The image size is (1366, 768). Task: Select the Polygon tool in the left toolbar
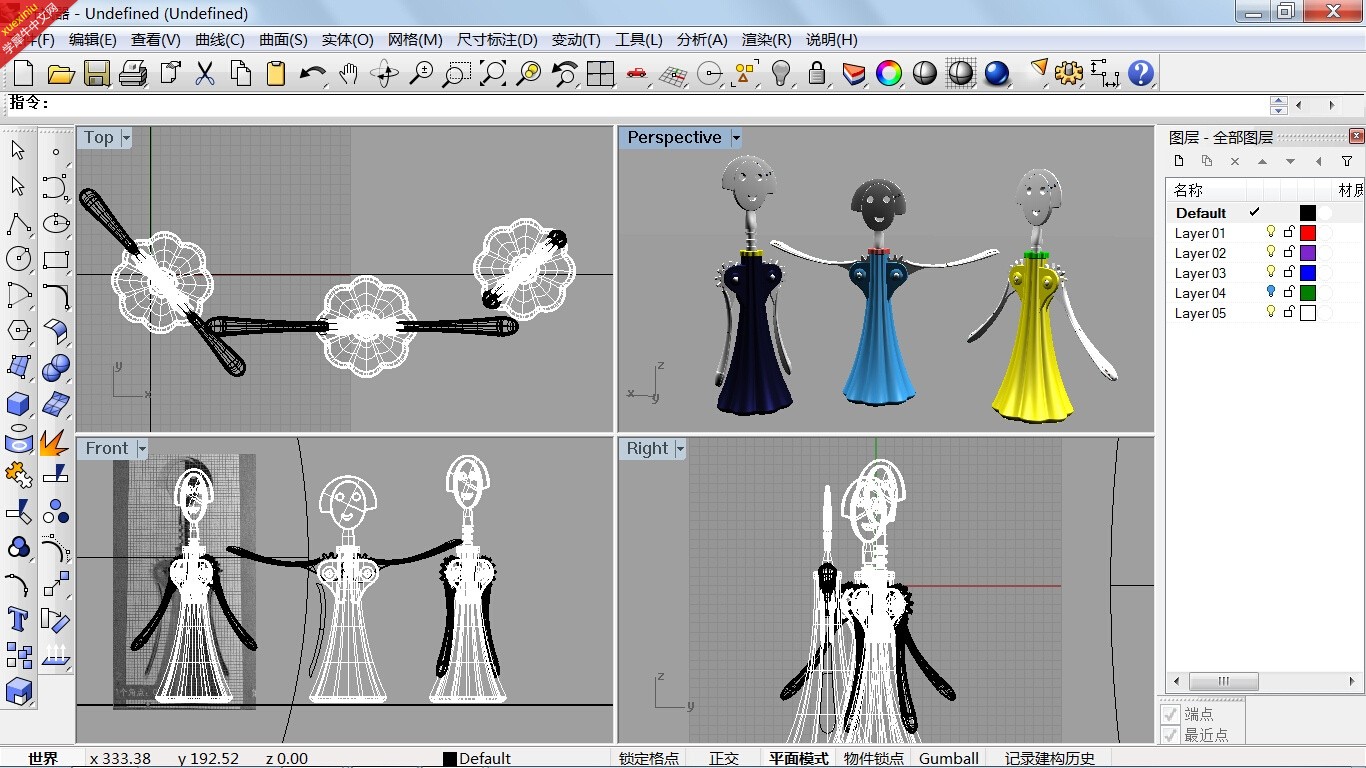click(19, 330)
